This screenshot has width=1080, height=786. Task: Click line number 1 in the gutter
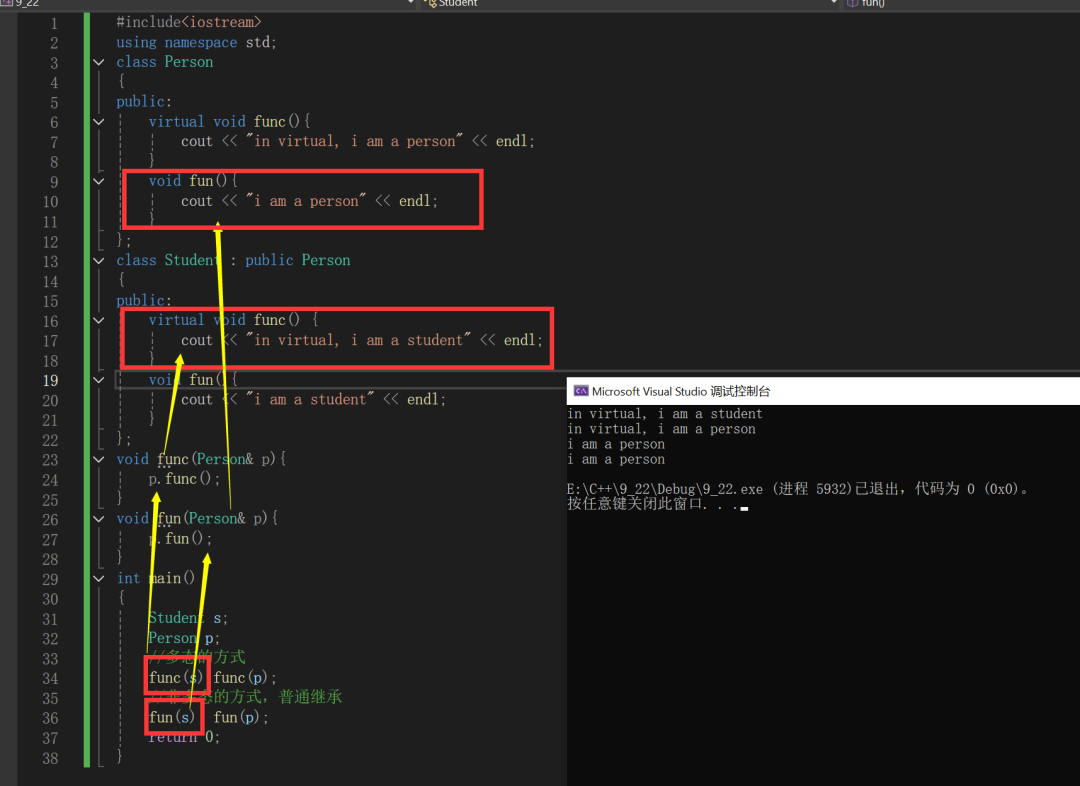(54, 23)
